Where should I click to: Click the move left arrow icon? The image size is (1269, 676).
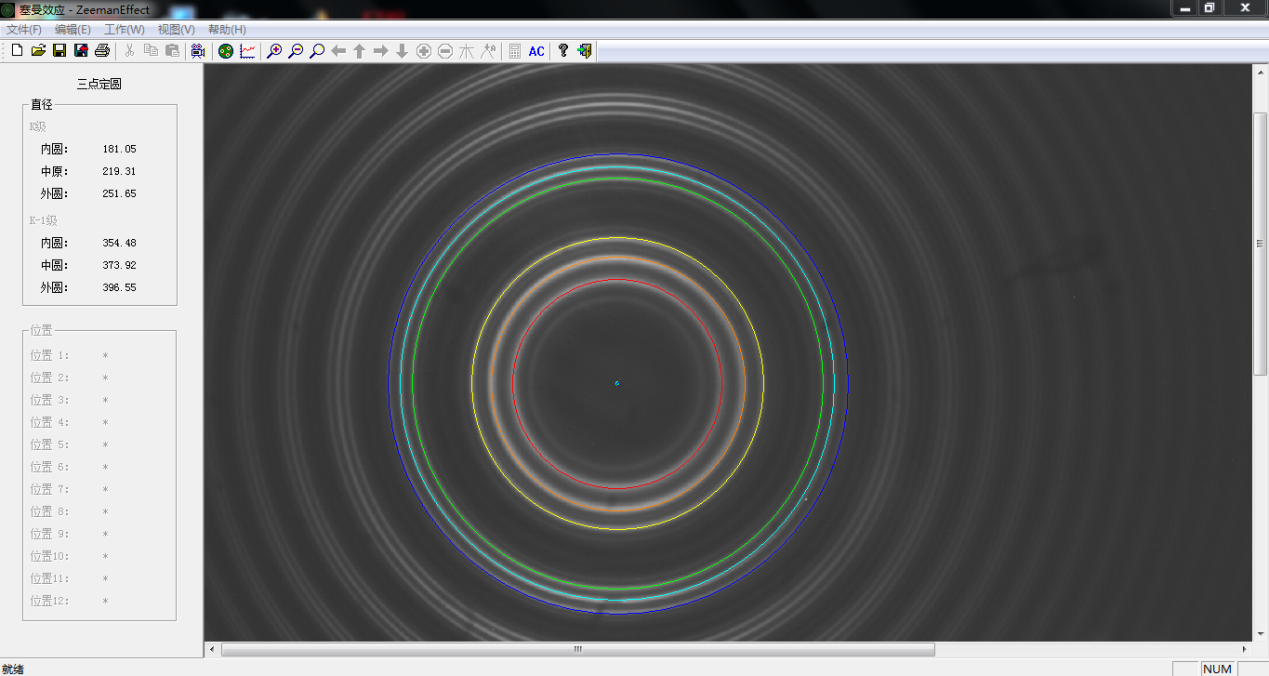coord(338,51)
